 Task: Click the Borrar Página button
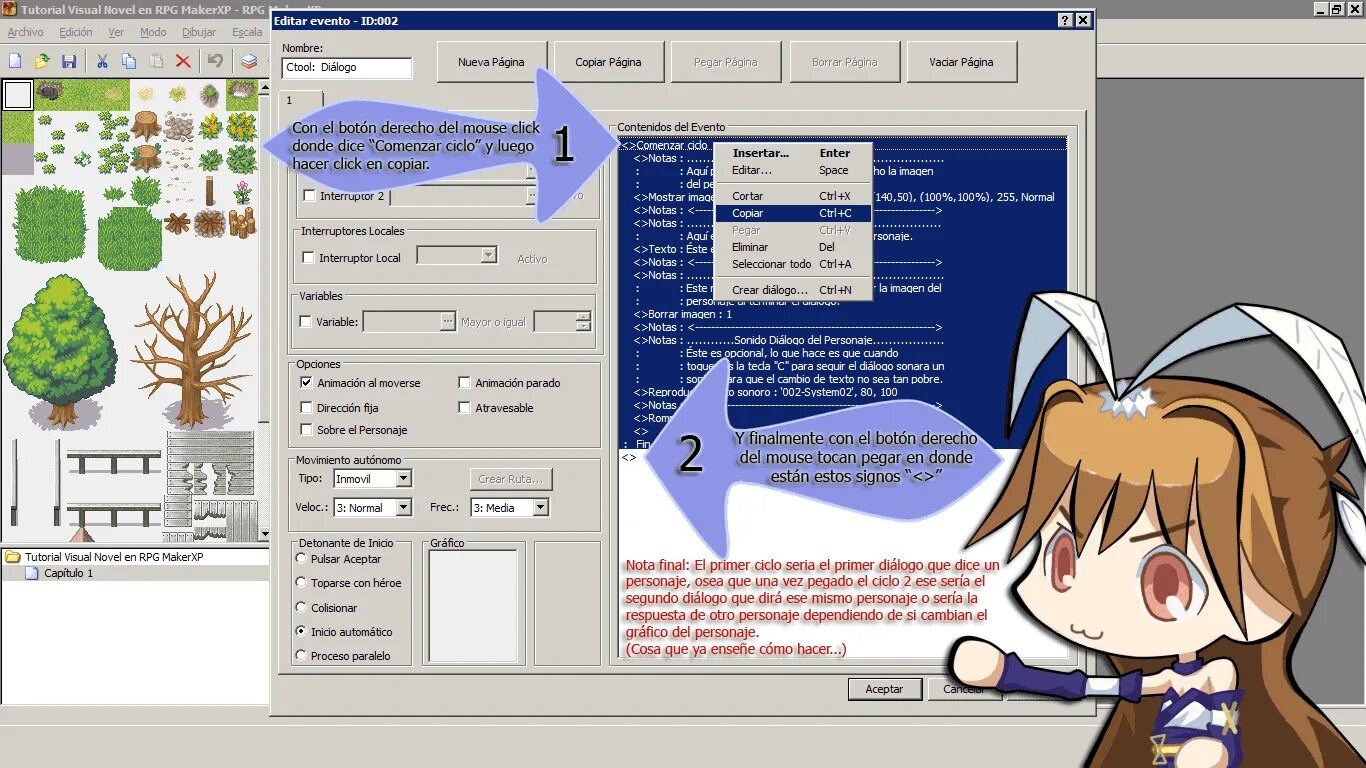[x=845, y=62]
